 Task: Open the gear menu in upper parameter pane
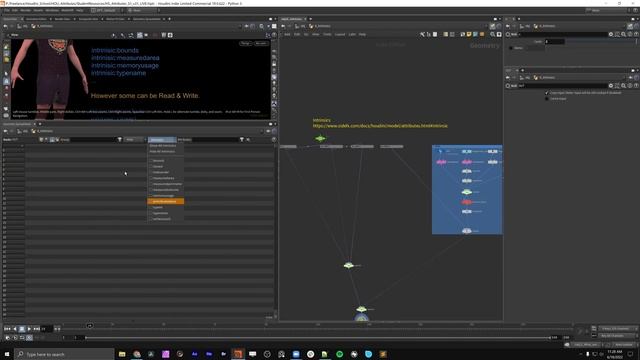pyautogui.click(x=611, y=34)
